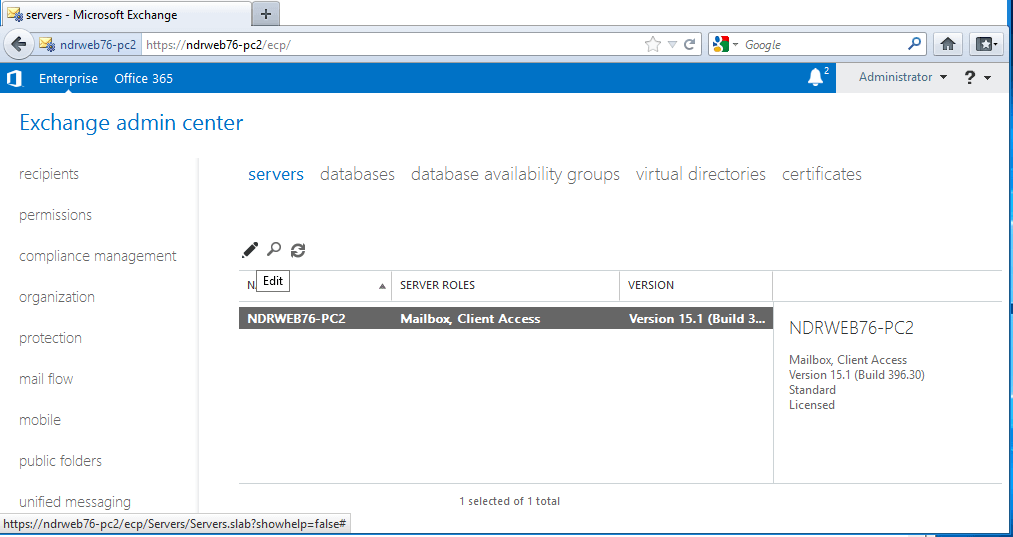The height and width of the screenshot is (537, 1013).
Task: Open the servers tab
Action: 276,174
